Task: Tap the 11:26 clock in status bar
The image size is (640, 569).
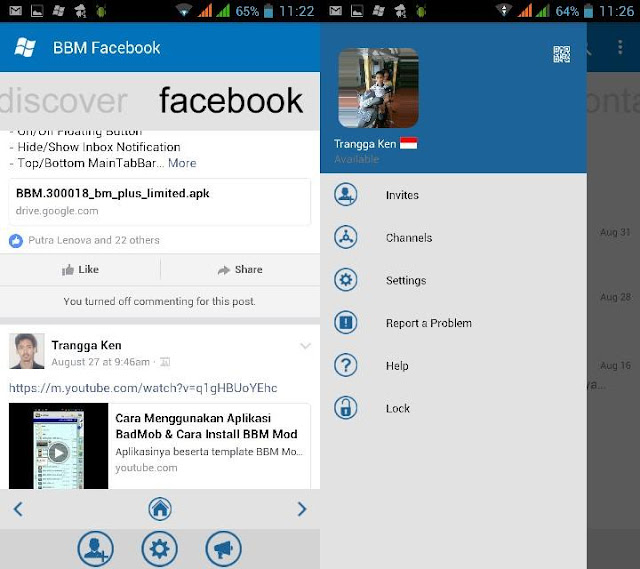Action: pyautogui.click(x=616, y=11)
